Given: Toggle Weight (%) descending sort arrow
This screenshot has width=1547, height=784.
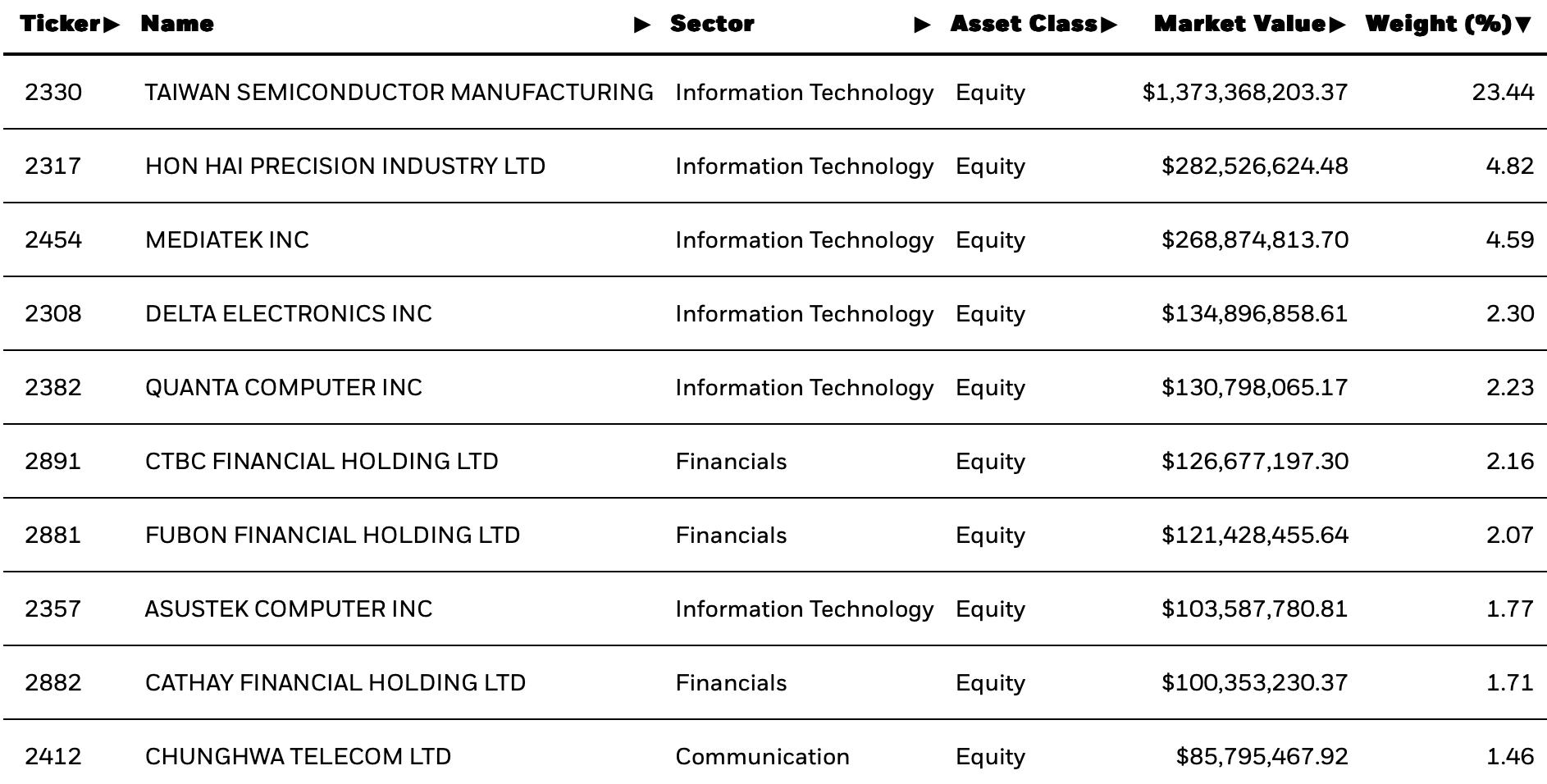Looking at the screenshot, I should 1523,25.
